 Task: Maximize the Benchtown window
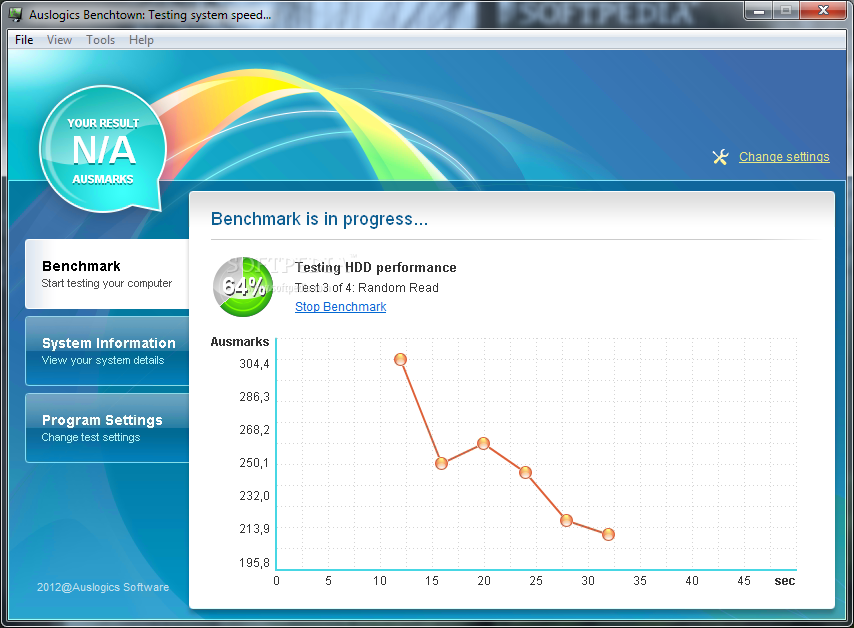pos(786,10)
